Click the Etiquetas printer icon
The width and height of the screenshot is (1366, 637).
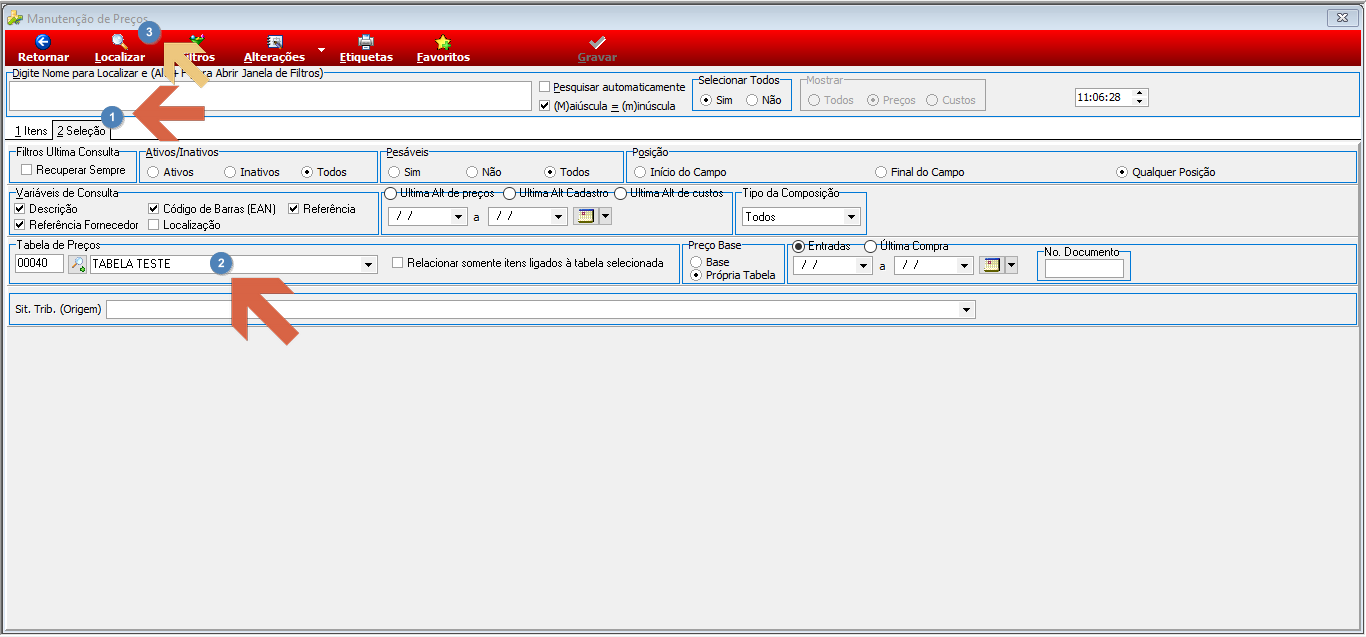[x=366, y=42]
